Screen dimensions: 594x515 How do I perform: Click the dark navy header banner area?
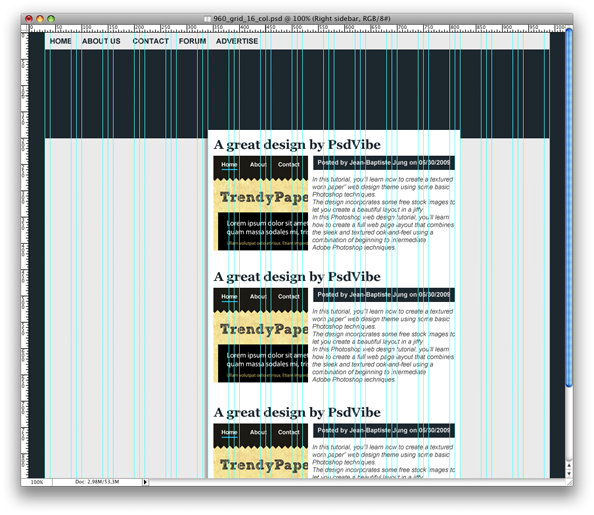tap(297, 89)
